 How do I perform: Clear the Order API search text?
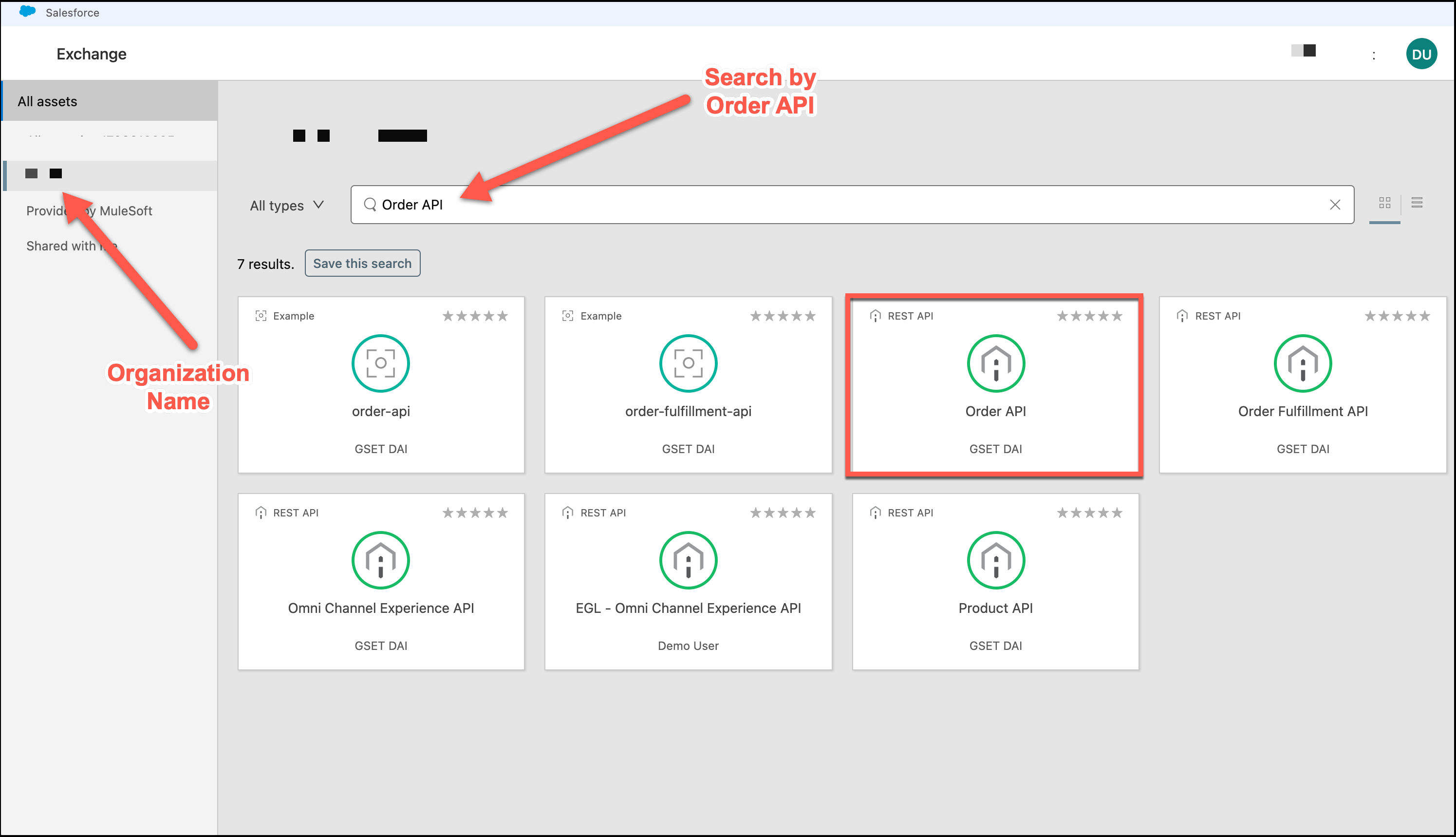pos(1335,205)
